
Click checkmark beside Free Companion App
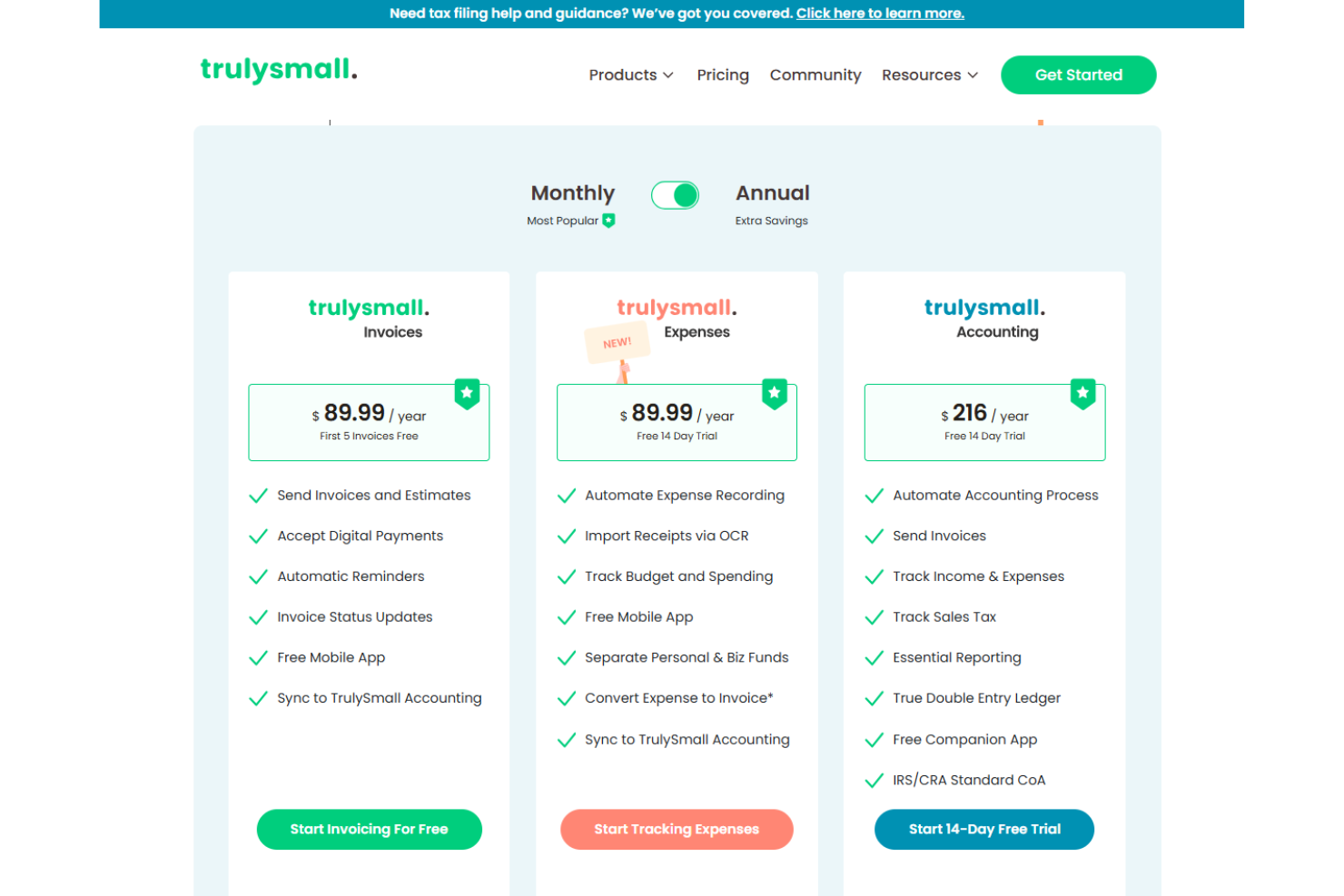click(x=875, y=740)
